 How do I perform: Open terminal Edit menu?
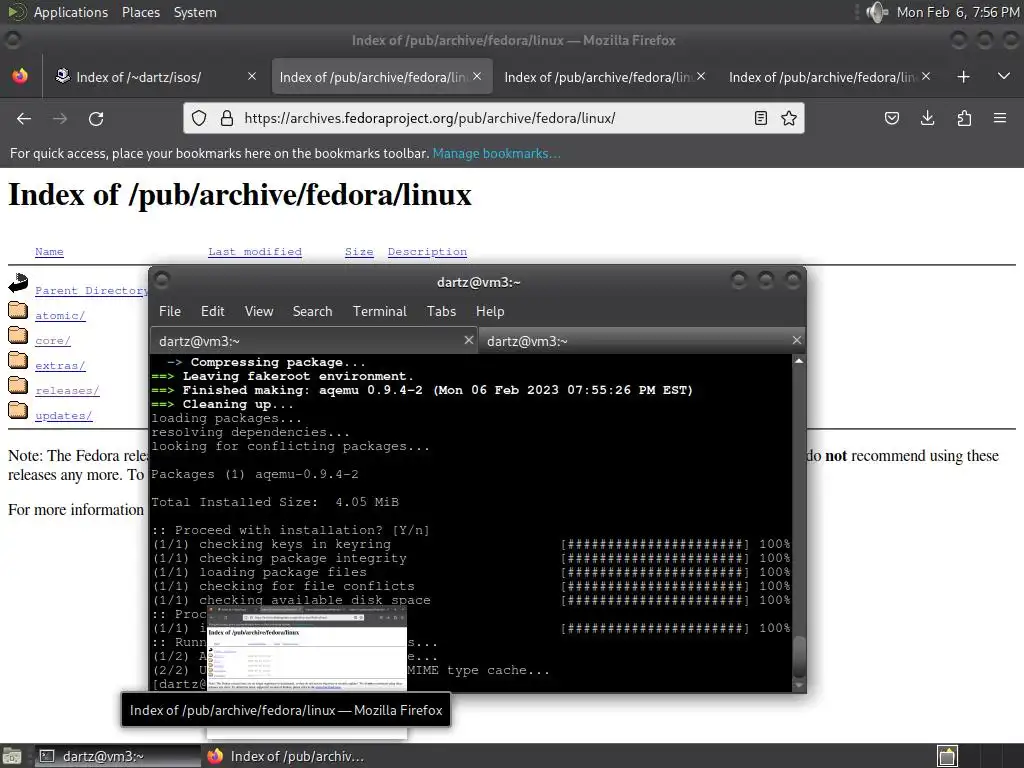pos(212,312)
